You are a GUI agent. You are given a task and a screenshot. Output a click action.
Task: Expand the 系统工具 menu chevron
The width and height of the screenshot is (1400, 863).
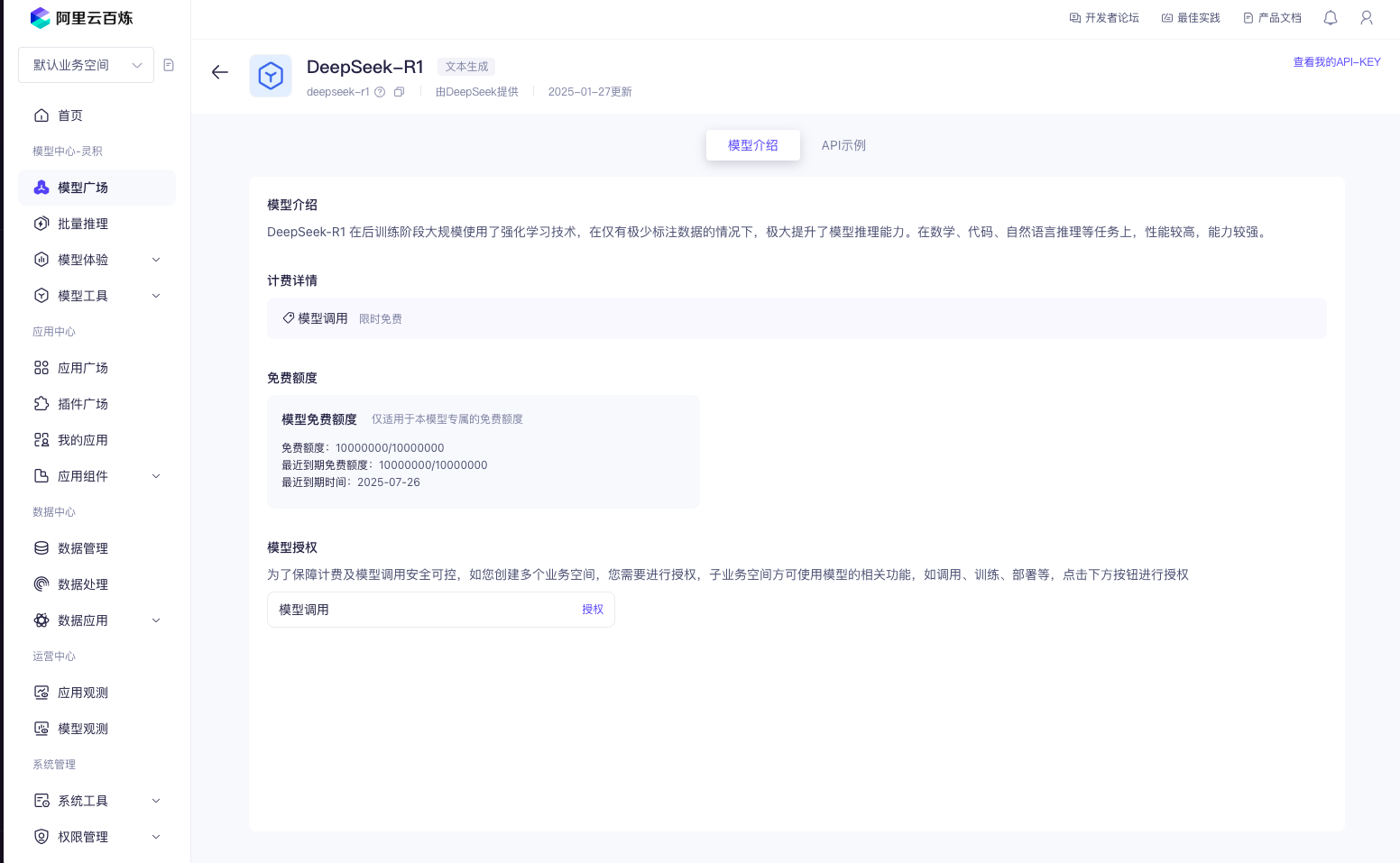point(156,801)
